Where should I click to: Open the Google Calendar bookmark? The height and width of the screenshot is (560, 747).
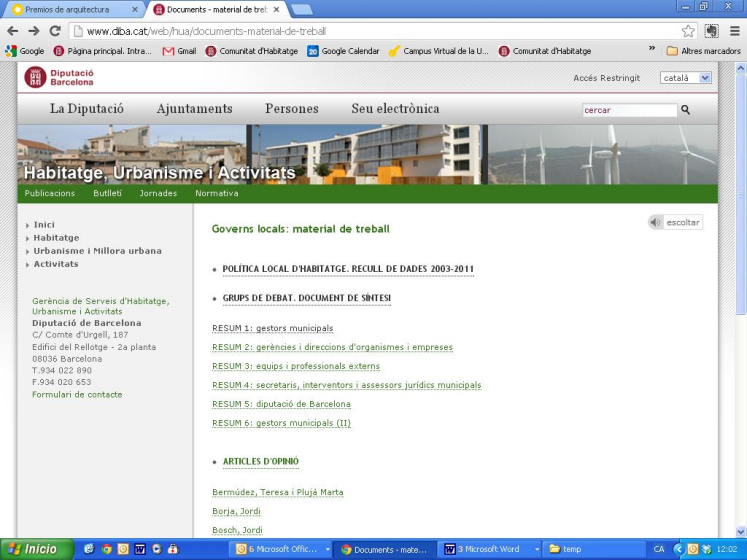click(343, 51)
